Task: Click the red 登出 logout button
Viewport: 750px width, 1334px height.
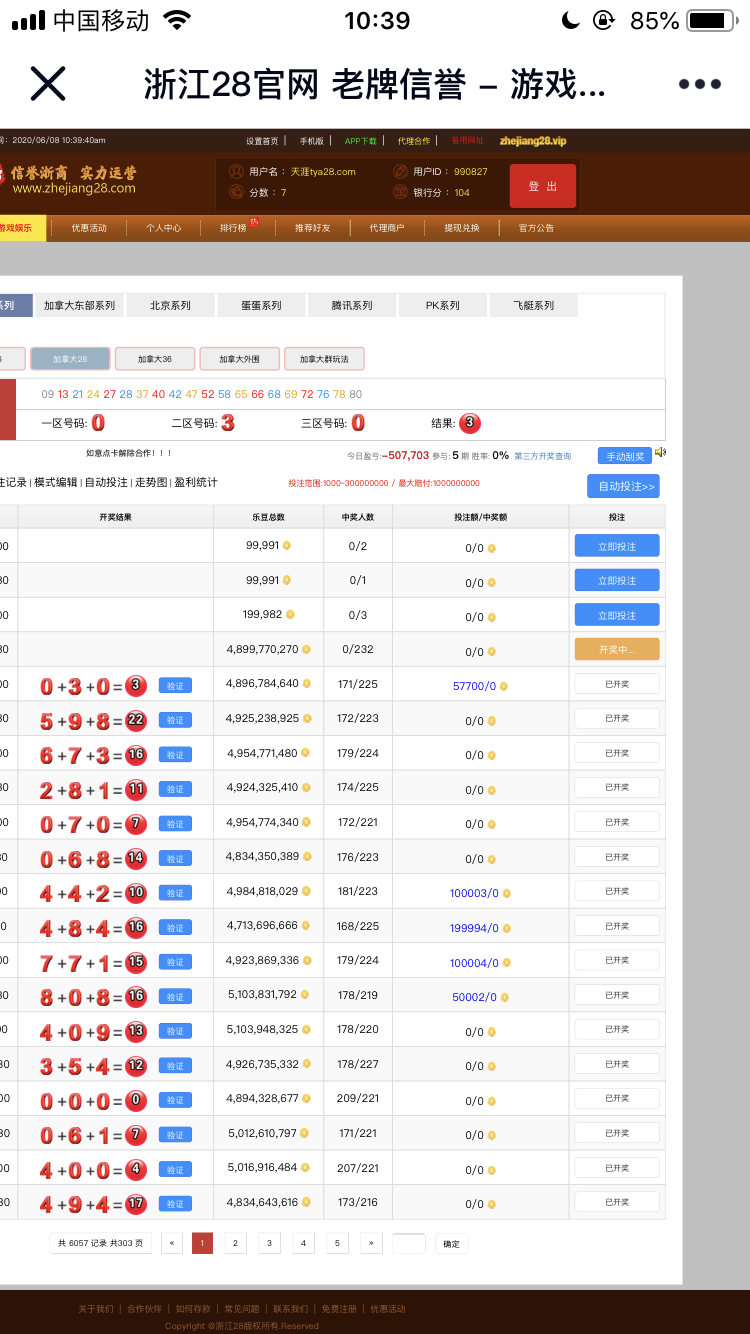Action: click(542, 186)
